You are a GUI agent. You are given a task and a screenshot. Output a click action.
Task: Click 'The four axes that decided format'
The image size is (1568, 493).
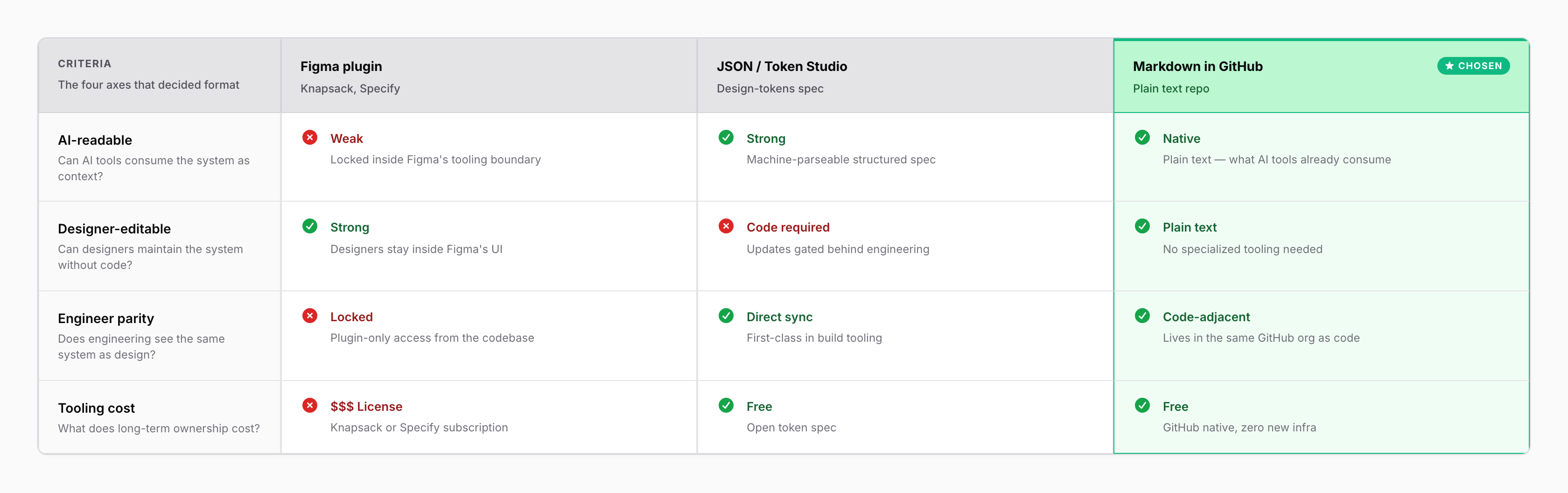(x=148, y=85)
